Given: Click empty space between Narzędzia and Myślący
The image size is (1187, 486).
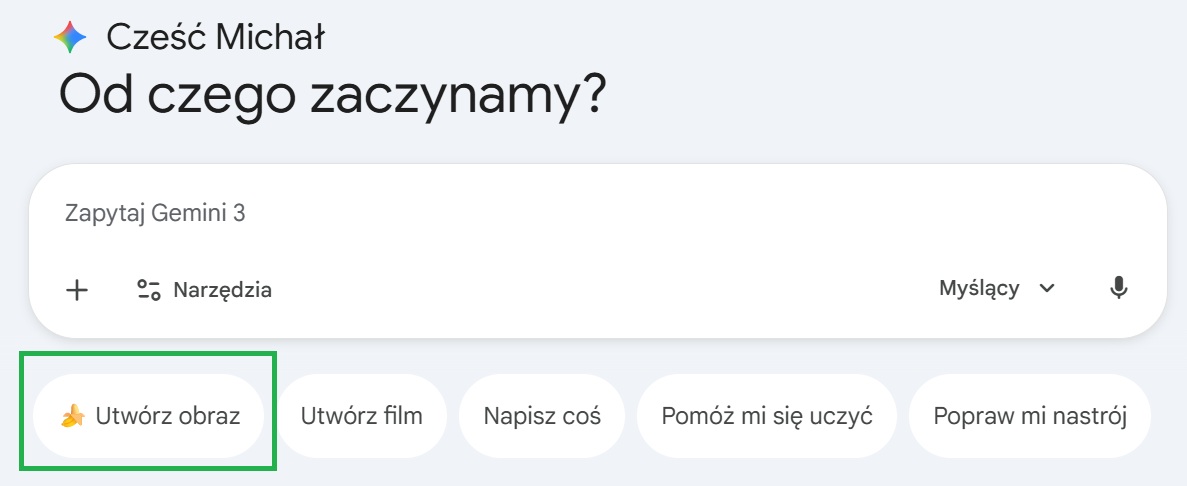Looking at the screenshot, I should tap(600, 290).
